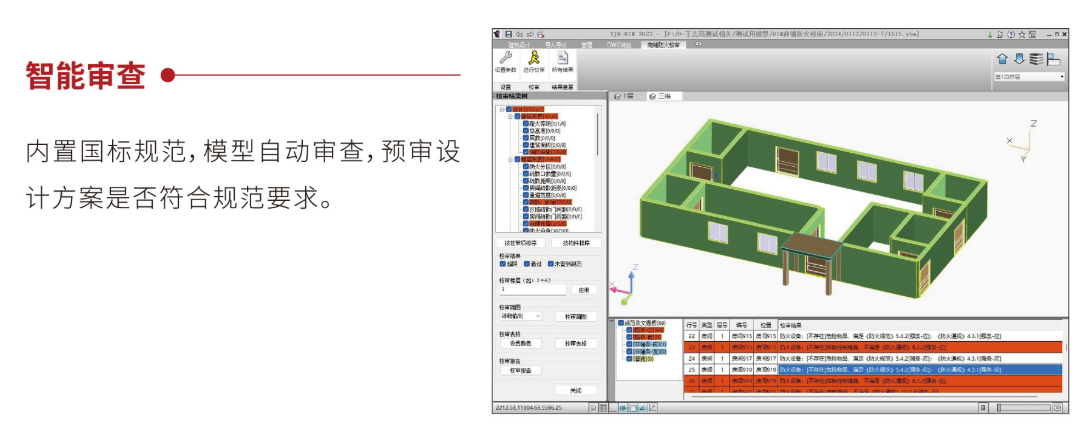1084x441 pixels.
Task: Open the floor selection dropdown at top right
Action: click(1028, 76)
